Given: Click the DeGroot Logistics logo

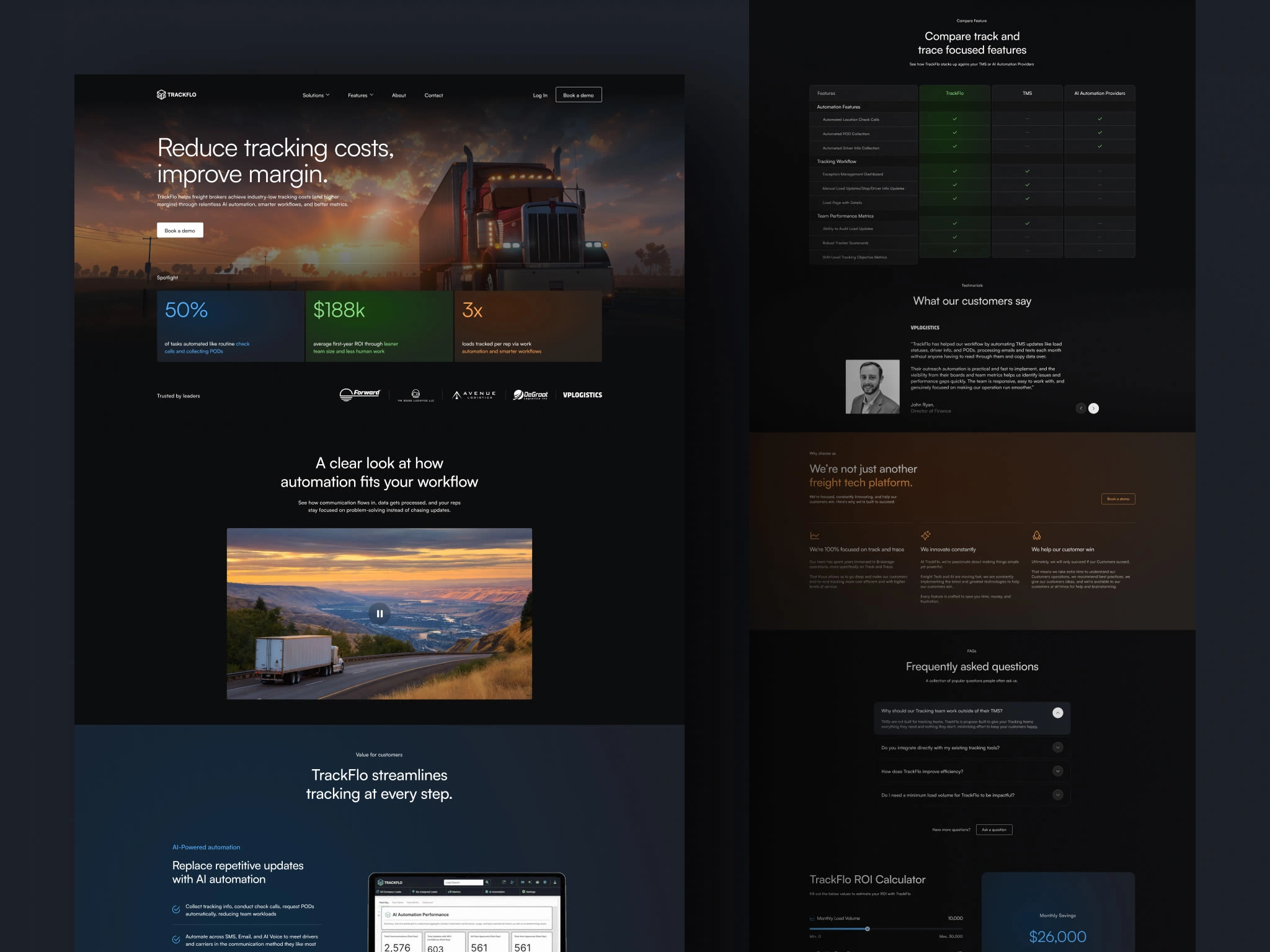Looking at the screenshot, I should tap(530, 395).
